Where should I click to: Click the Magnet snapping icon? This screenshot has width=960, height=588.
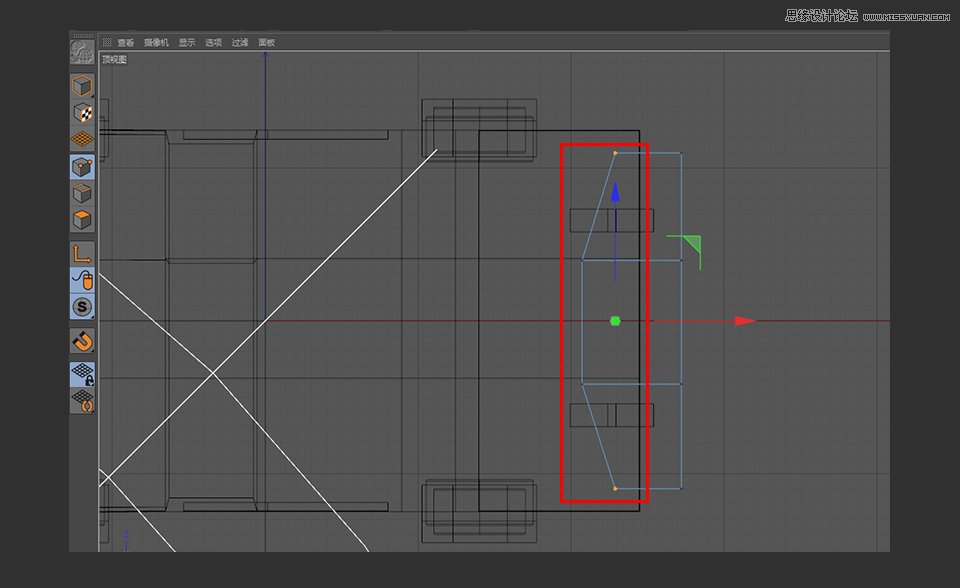[x=82, y=341]
